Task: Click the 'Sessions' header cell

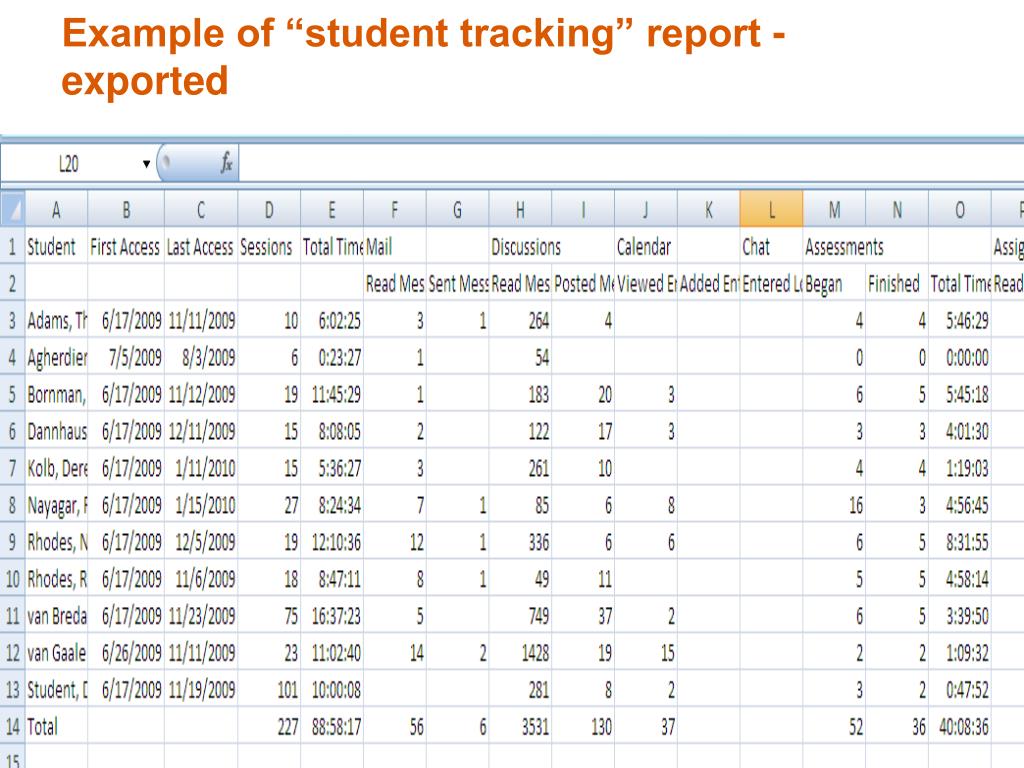Action: pyautogui.click(x=269, y=246)
